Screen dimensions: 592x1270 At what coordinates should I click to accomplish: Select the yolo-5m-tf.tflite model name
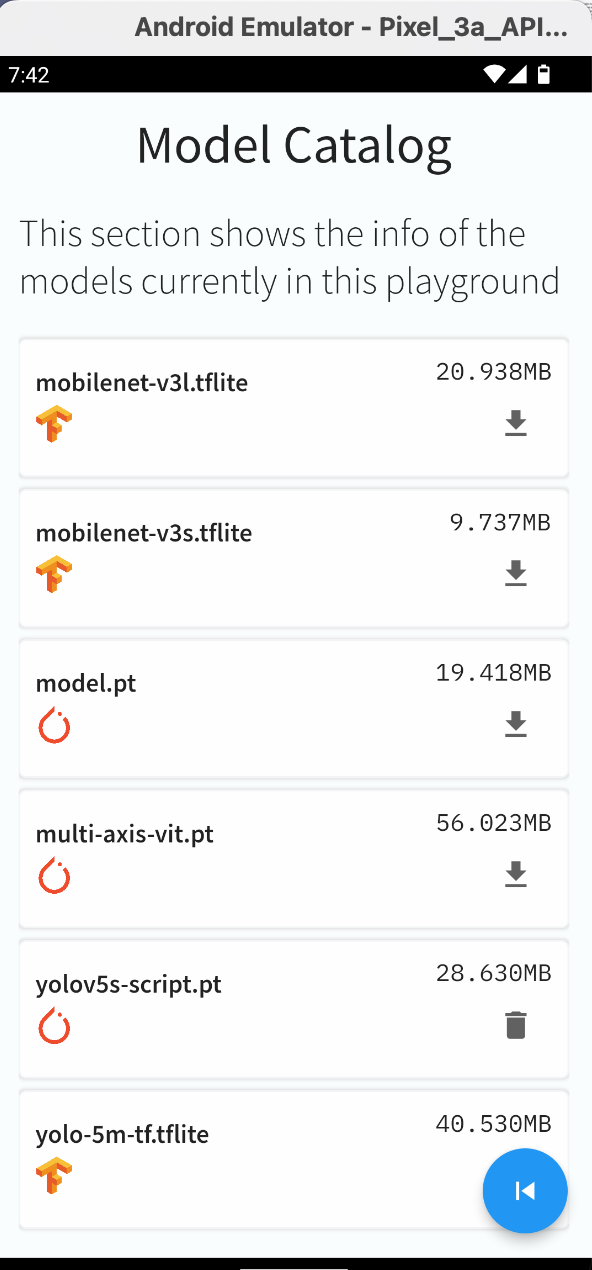123,1134
